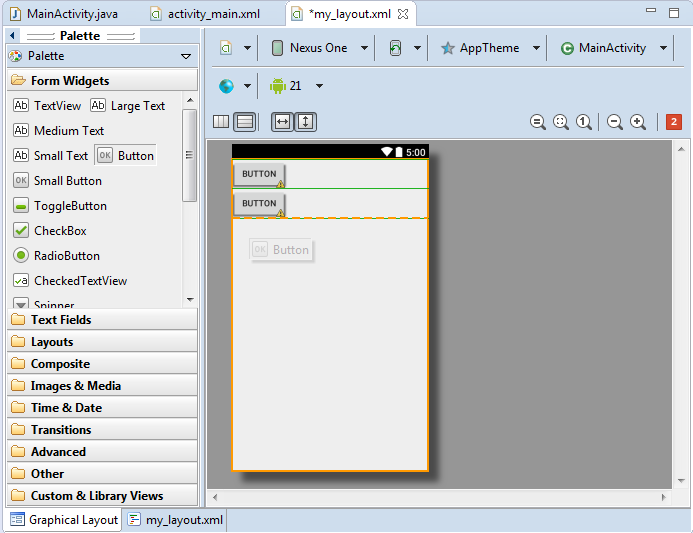
Task: Expand the Text Fields palette category
Action: coord(61,320)
